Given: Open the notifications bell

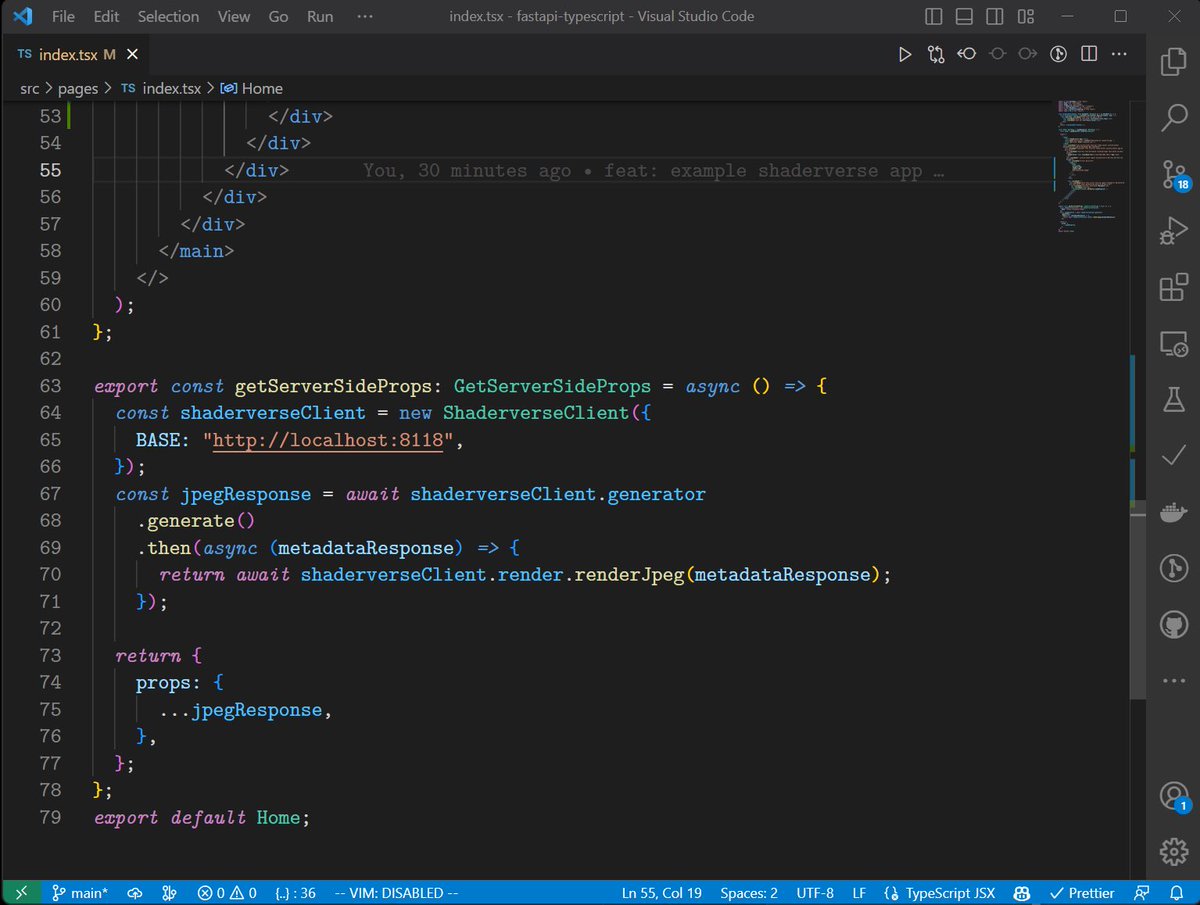Looking at the screenshot, I should [x=1175, y=893].
